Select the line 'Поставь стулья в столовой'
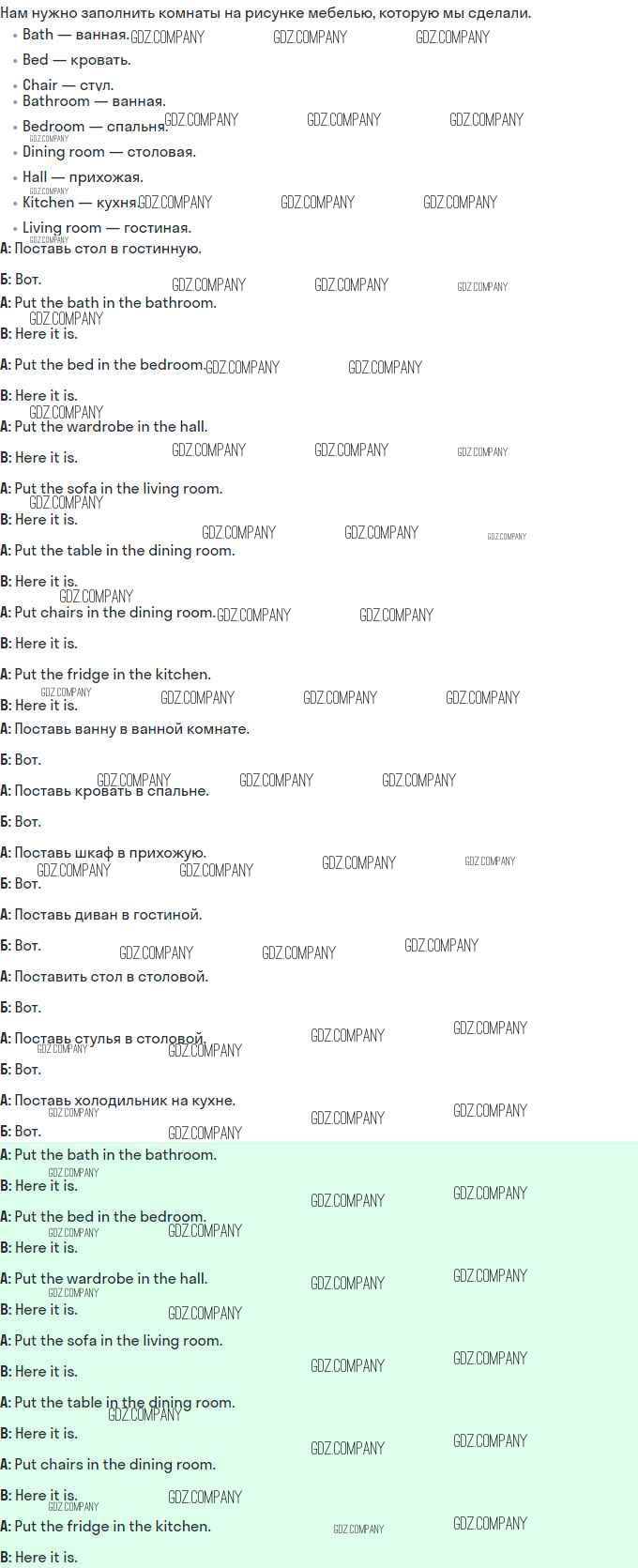Image resolution: width=638 pixels, height=1568 pixels. click(x=103, y=1039)
